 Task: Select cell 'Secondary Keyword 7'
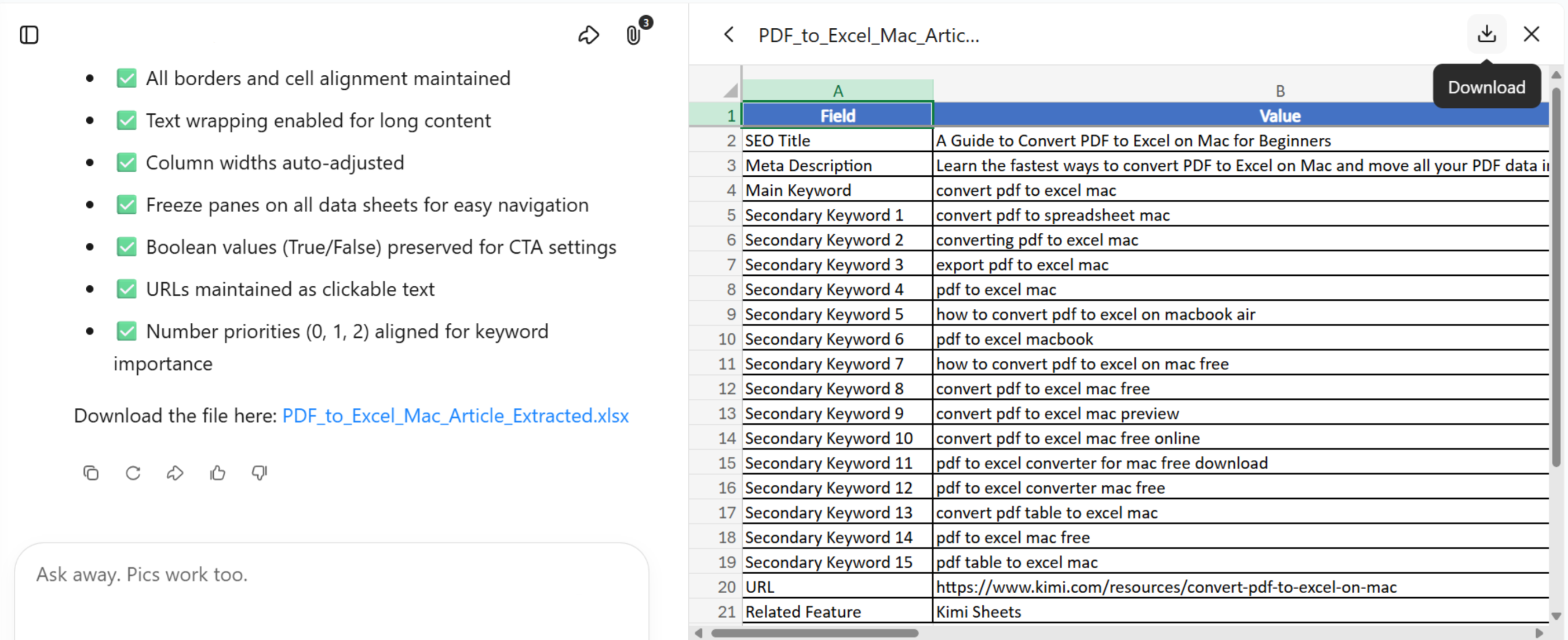(x=837, y=363)
